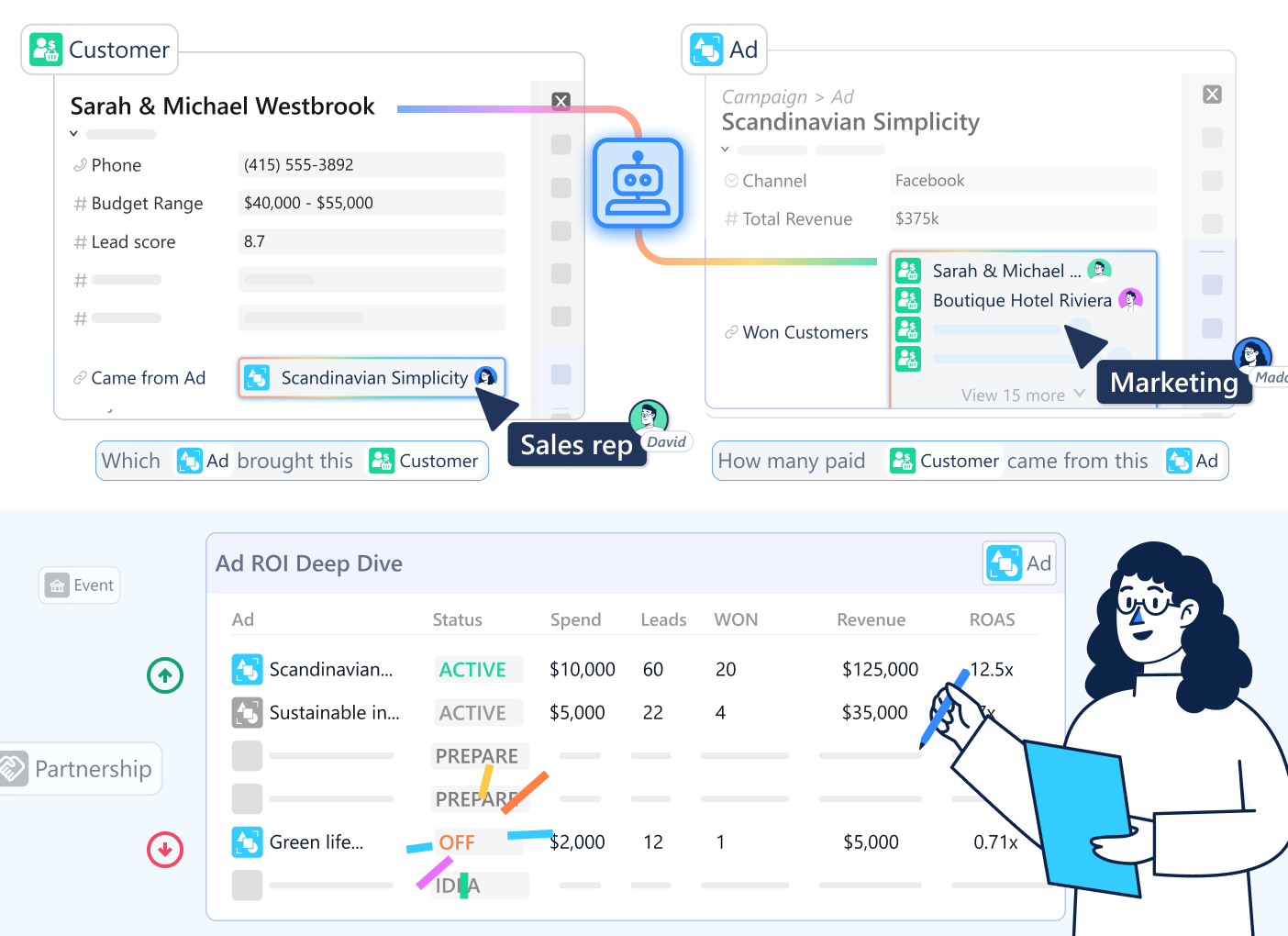The height and width of the screenshot is (936, 1288).
Task: Click the Customer icon in top-left label
Action: [46, 50]
